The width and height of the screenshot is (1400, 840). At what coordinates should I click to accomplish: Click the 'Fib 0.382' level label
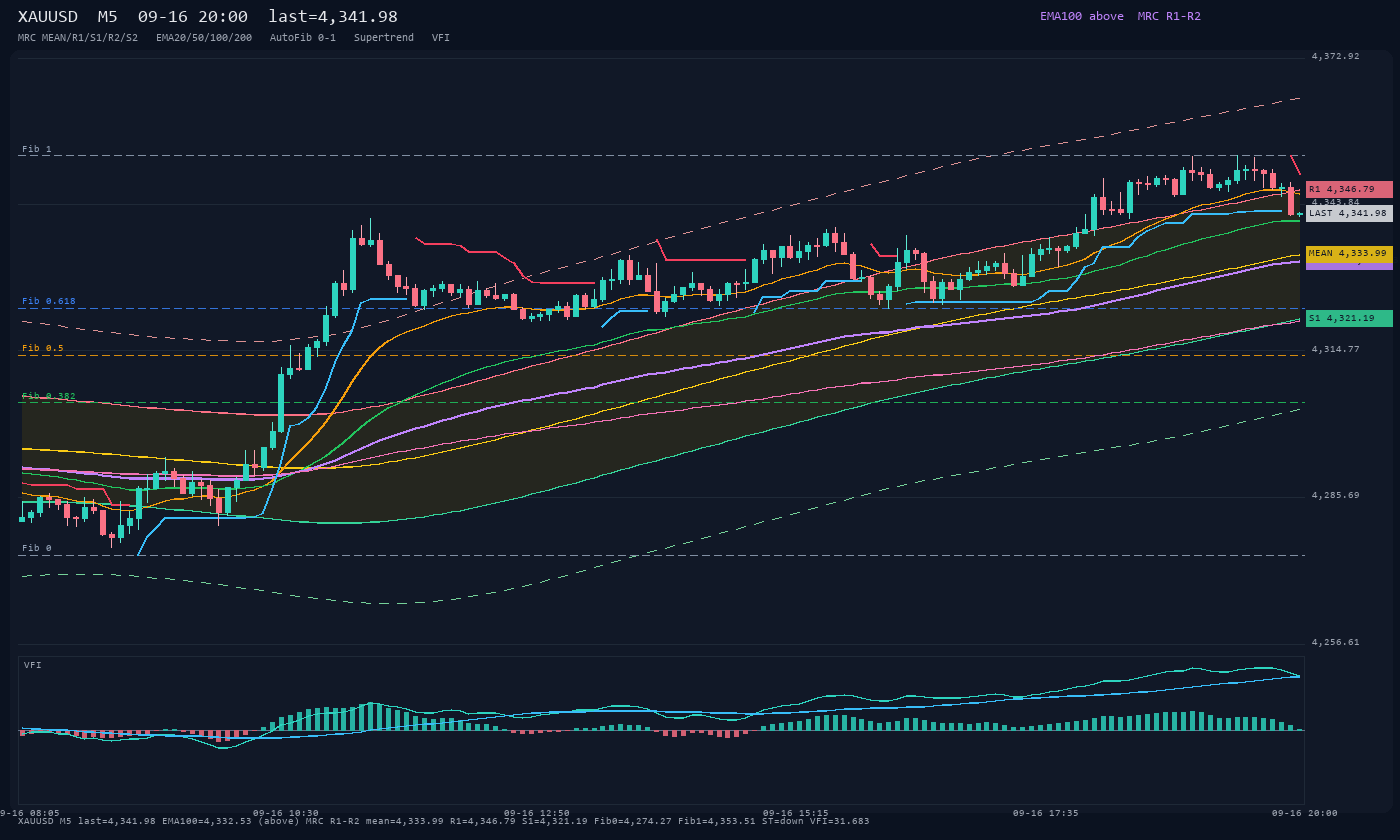[x=49, y=396]
